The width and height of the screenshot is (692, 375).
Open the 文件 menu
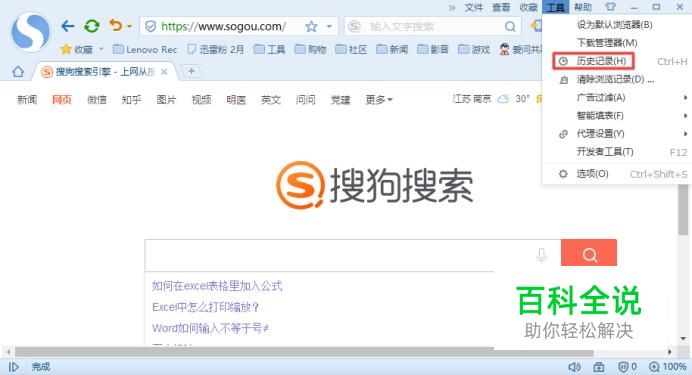(x=474, y=7)
